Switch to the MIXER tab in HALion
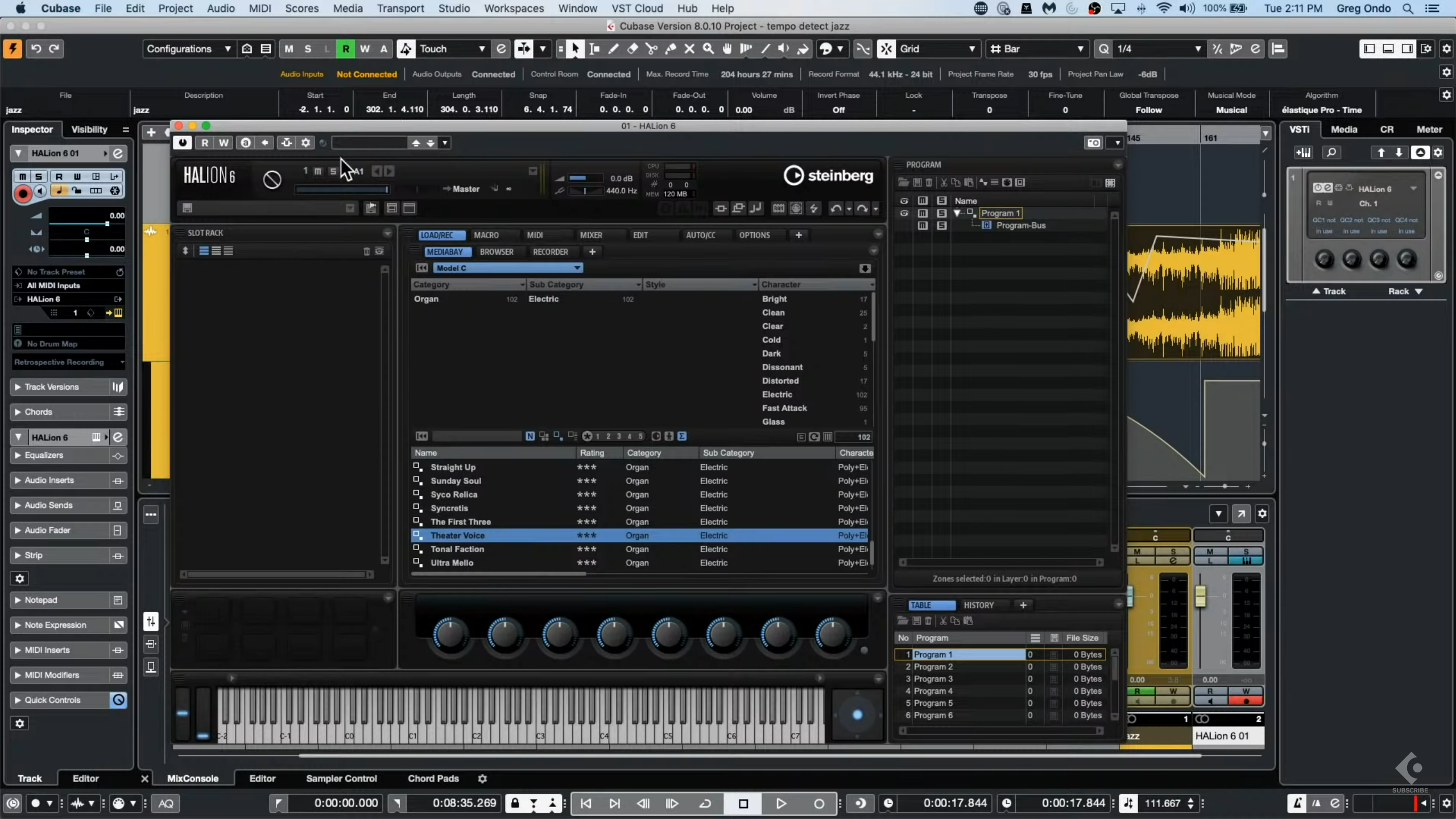This screenshot has width=1456, height=819. point(591,235)
